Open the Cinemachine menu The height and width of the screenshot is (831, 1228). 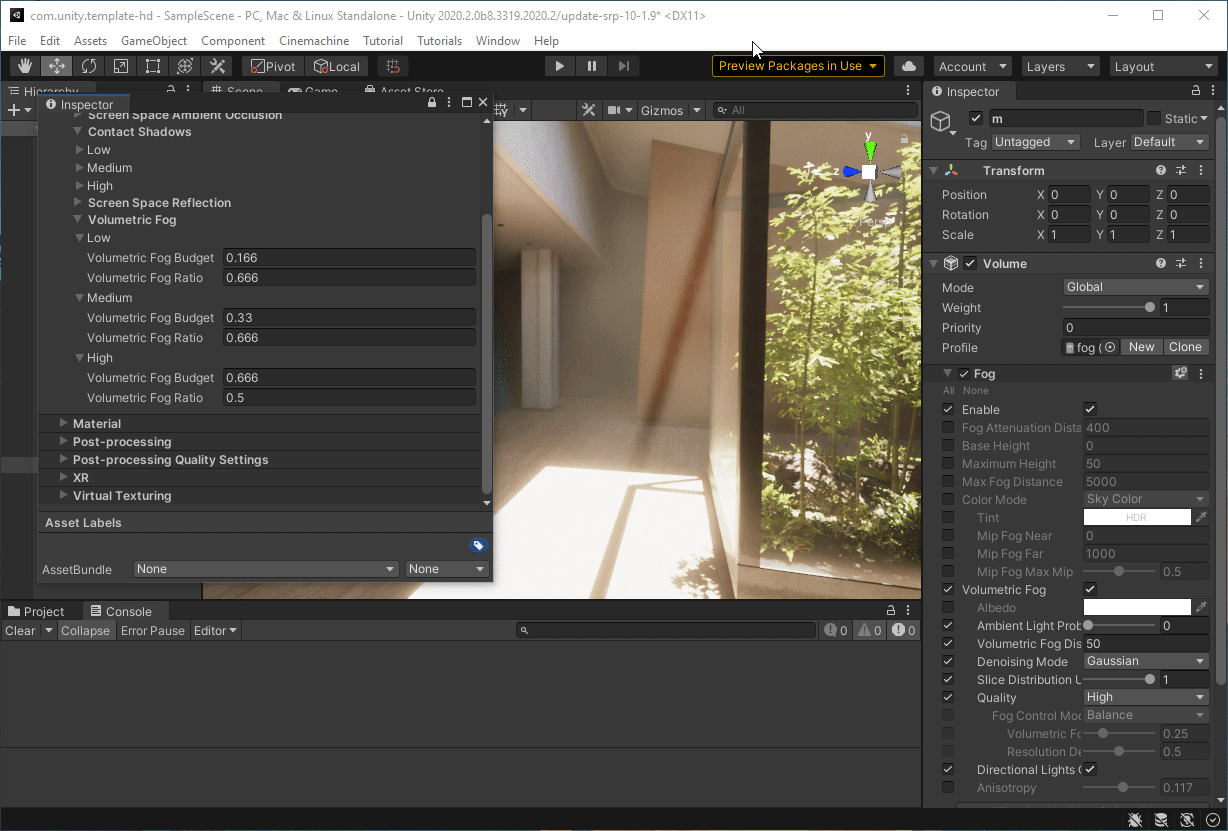click(314, 41)
